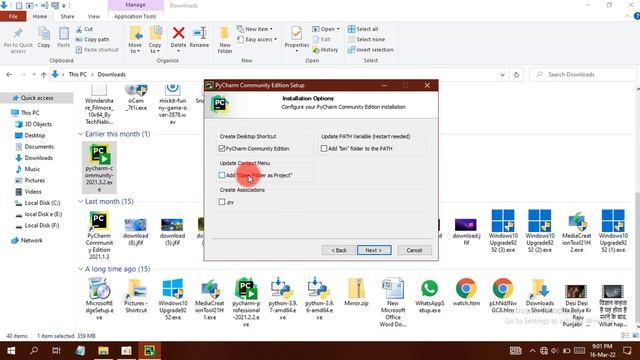Open Task View on taskbar

(56, 351)
